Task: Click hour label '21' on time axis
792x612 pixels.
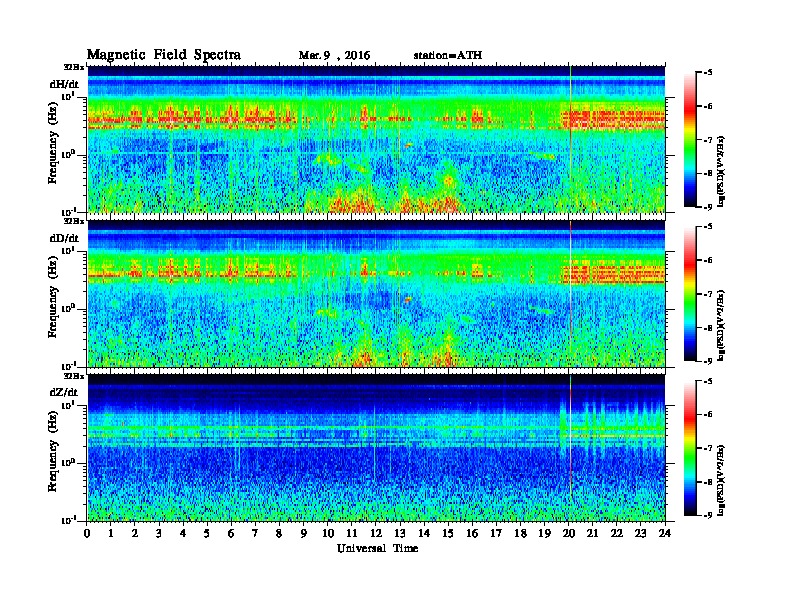Action: coord(592,534)
